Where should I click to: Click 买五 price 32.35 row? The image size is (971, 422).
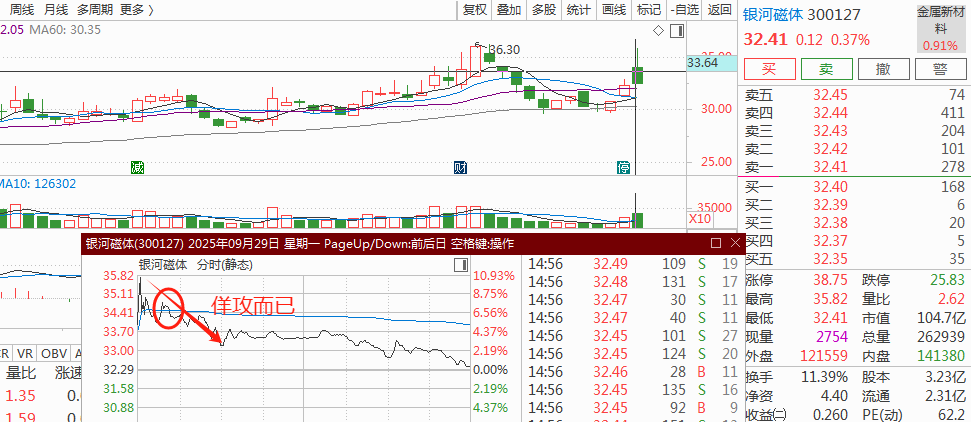(854, 259)
